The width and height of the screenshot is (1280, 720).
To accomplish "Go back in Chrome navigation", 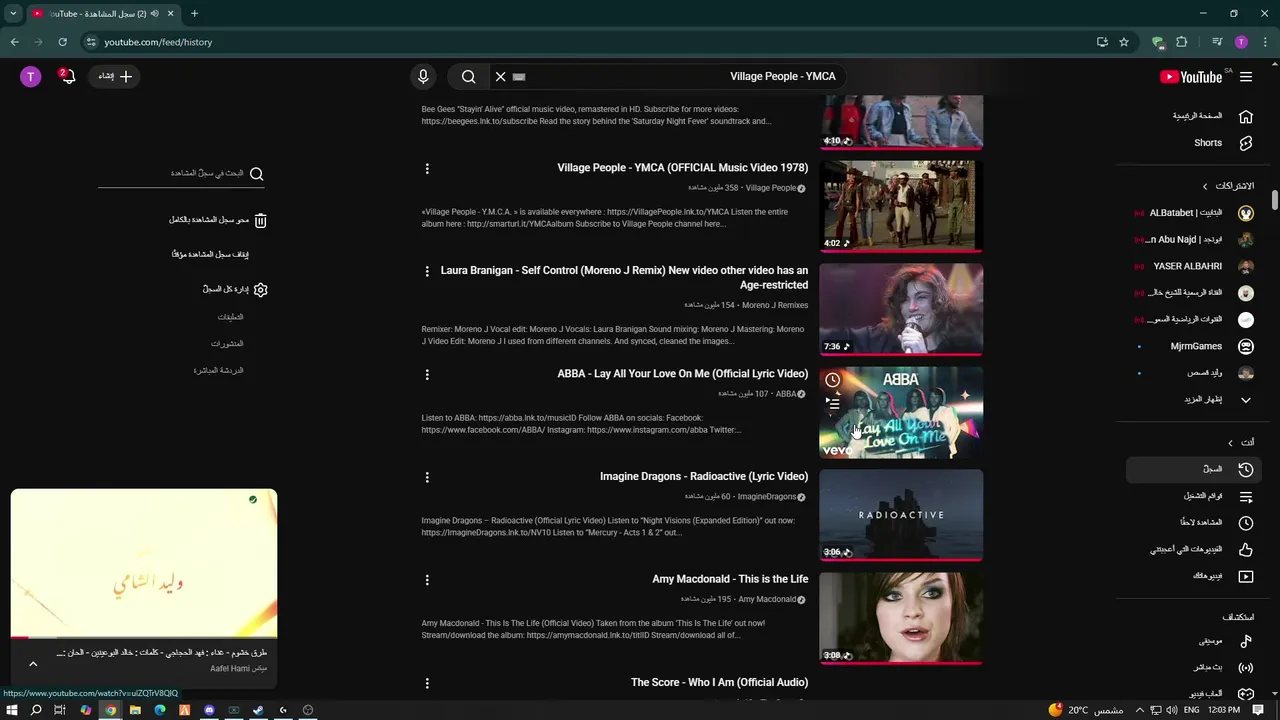I will 14,42.
